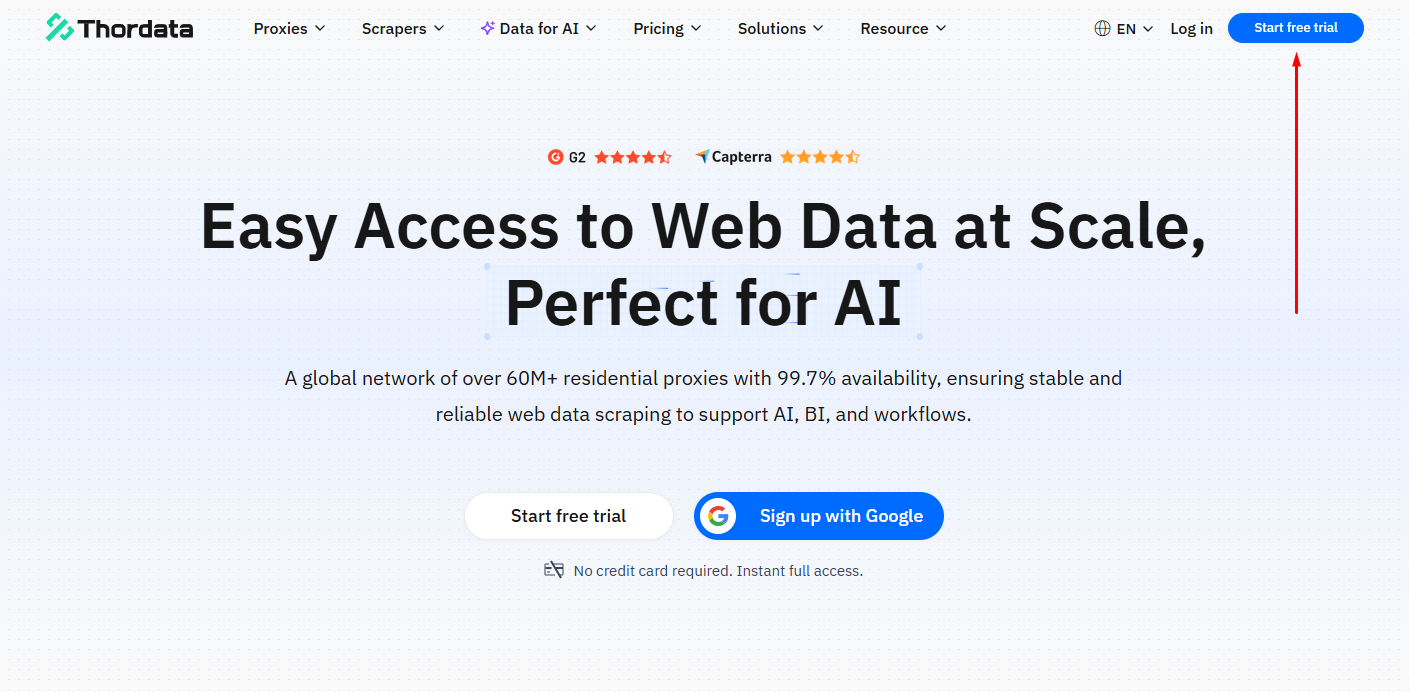
Task: Expand the Proxies dropdown chevron
Action: [320, 28]
